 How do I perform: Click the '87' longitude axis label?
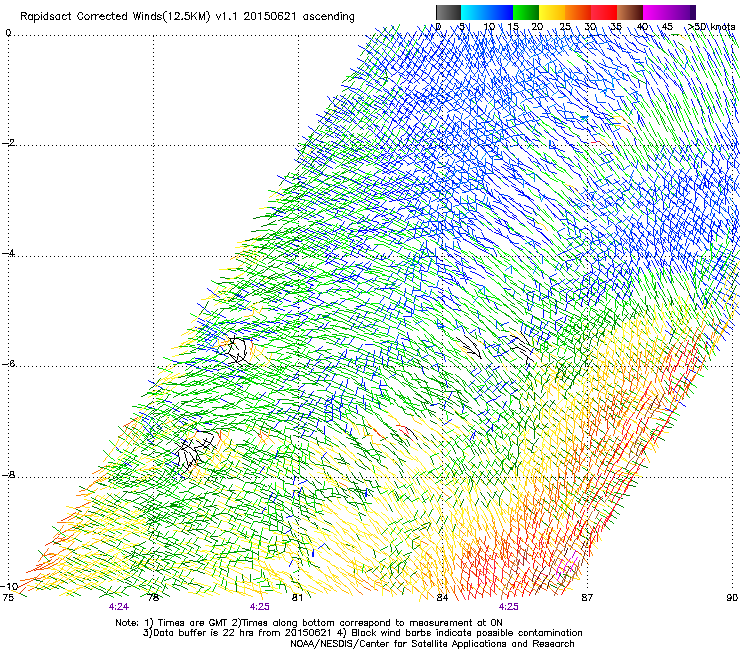coord(587,598)
